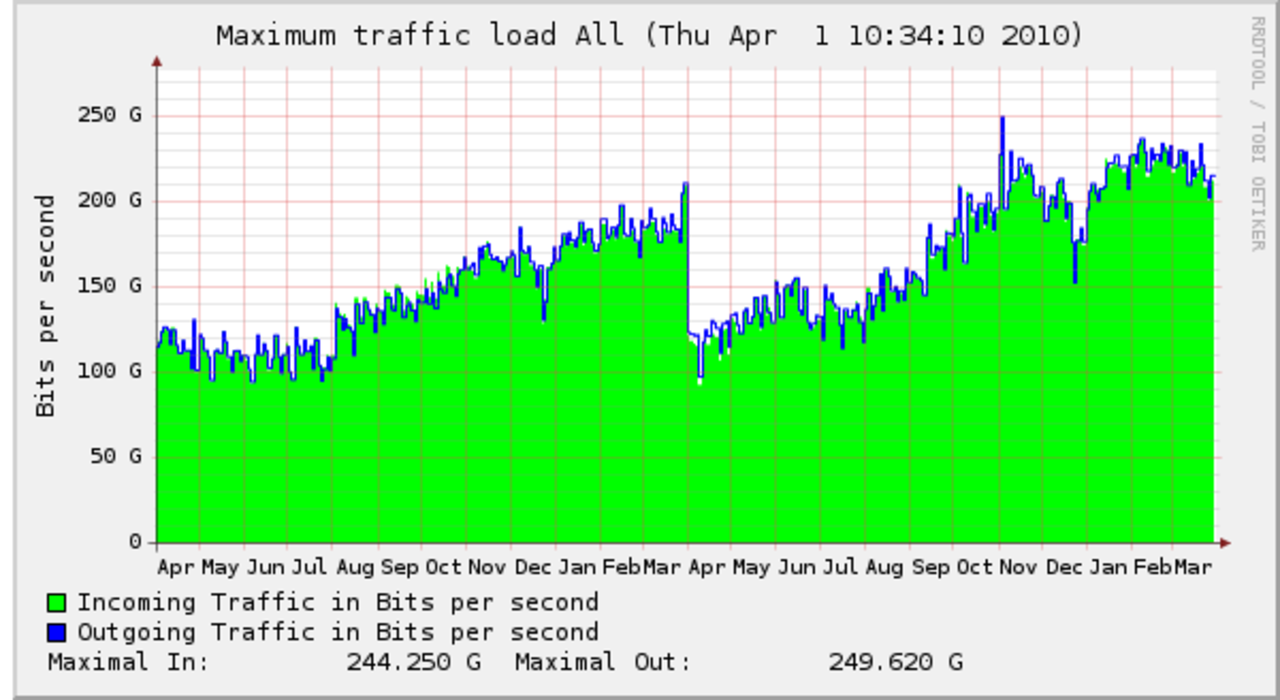The width and height of the screenshot is (1280, 700).
Task: Click the Maximal Out value 249.620 G
Action: pos(895,662)
